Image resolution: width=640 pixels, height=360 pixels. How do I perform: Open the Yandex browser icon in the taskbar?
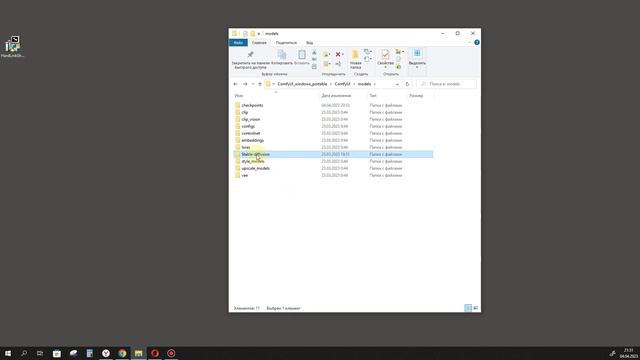point(106,353)
